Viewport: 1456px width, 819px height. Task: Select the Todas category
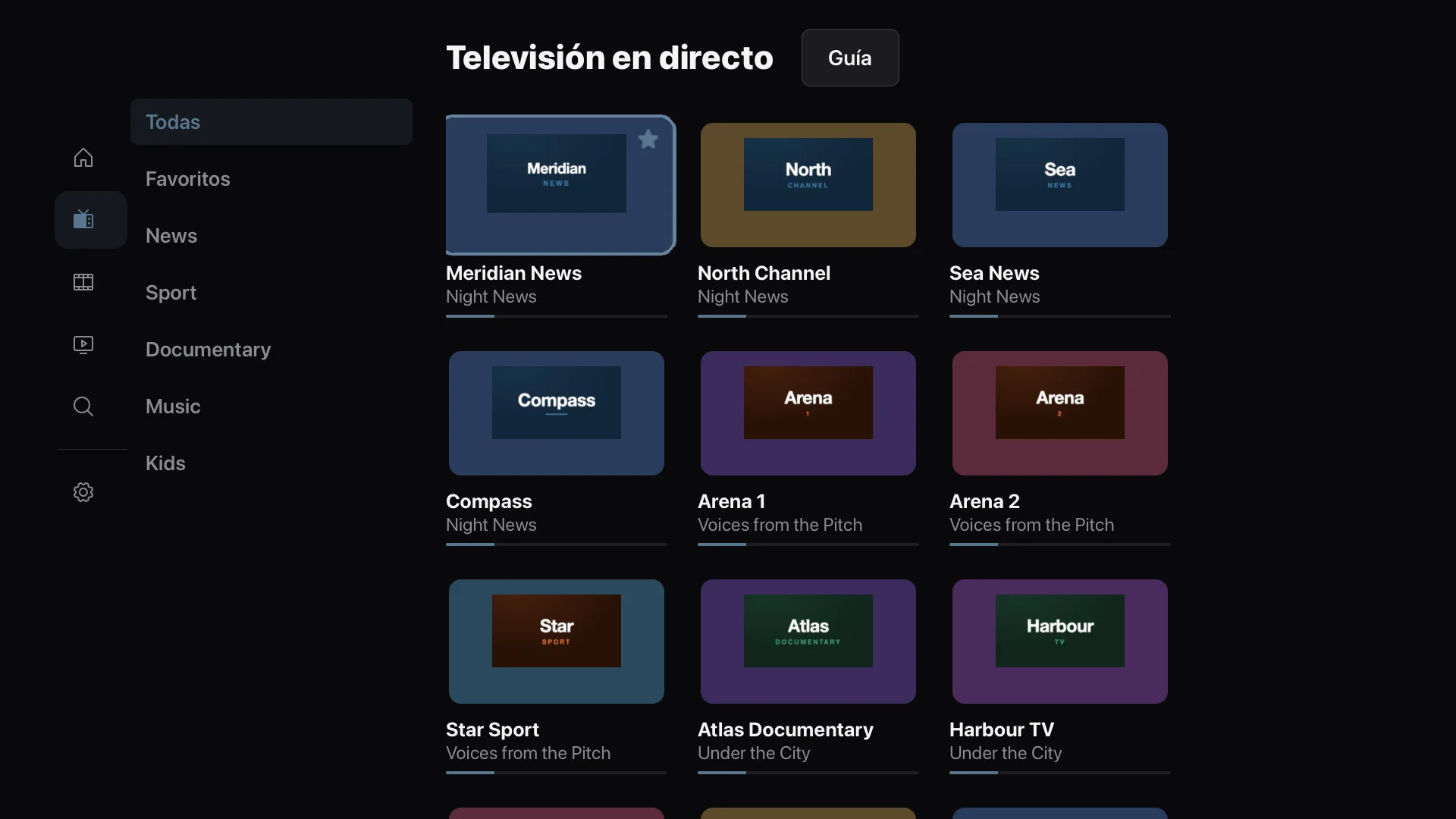point(271,121)
